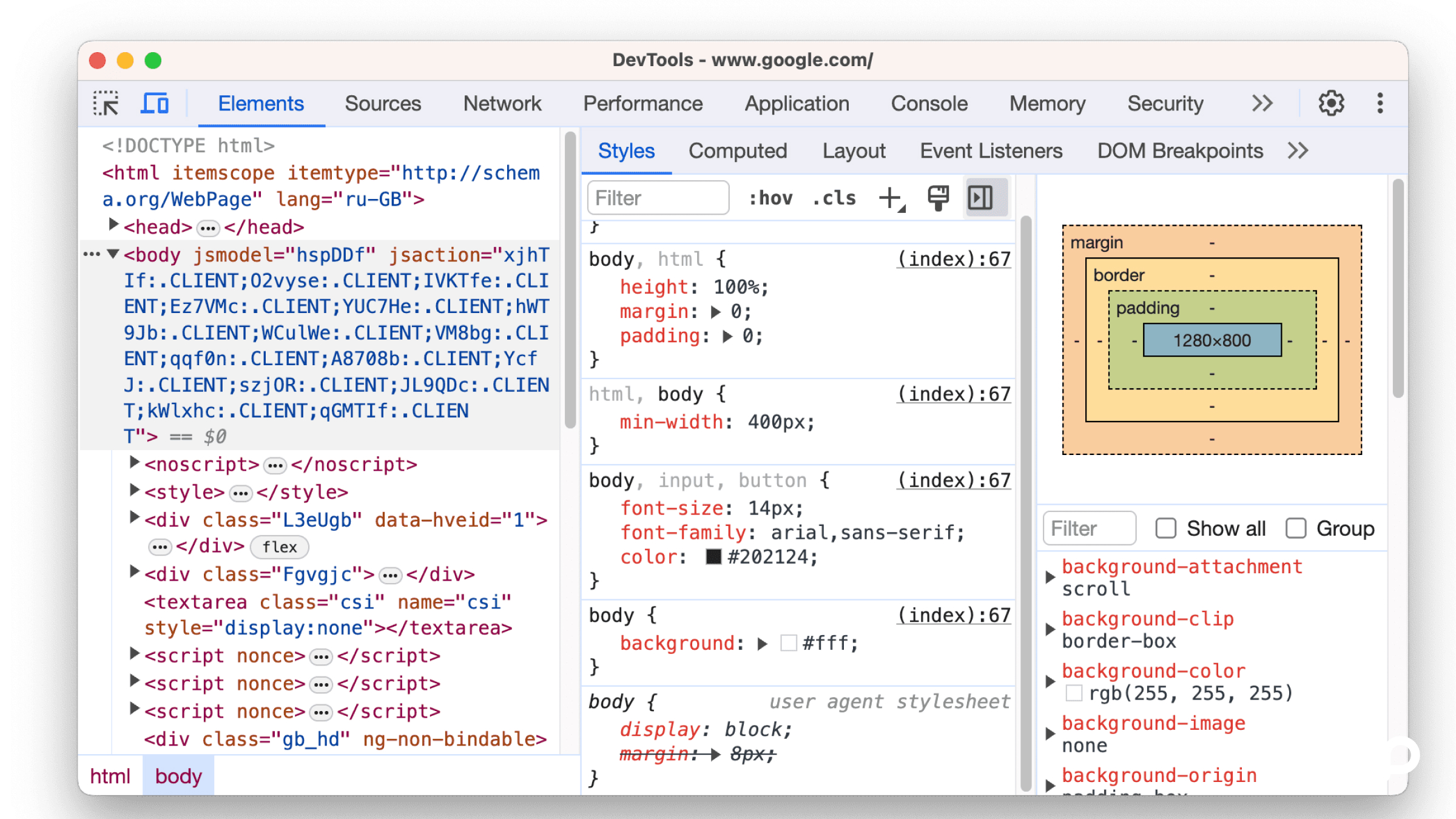Enable the Group checkbox
1456x819 pixels.
click(x=1296, y=528)
